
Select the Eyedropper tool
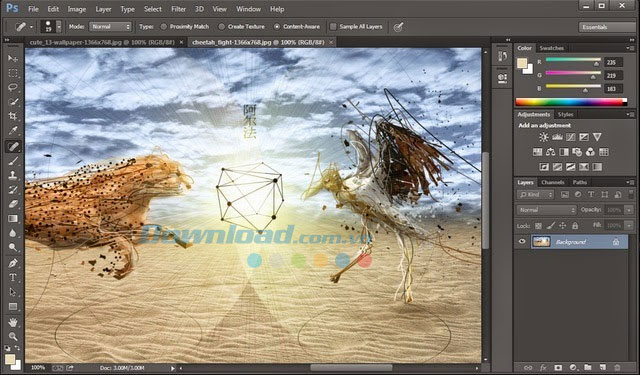(13, 131)
